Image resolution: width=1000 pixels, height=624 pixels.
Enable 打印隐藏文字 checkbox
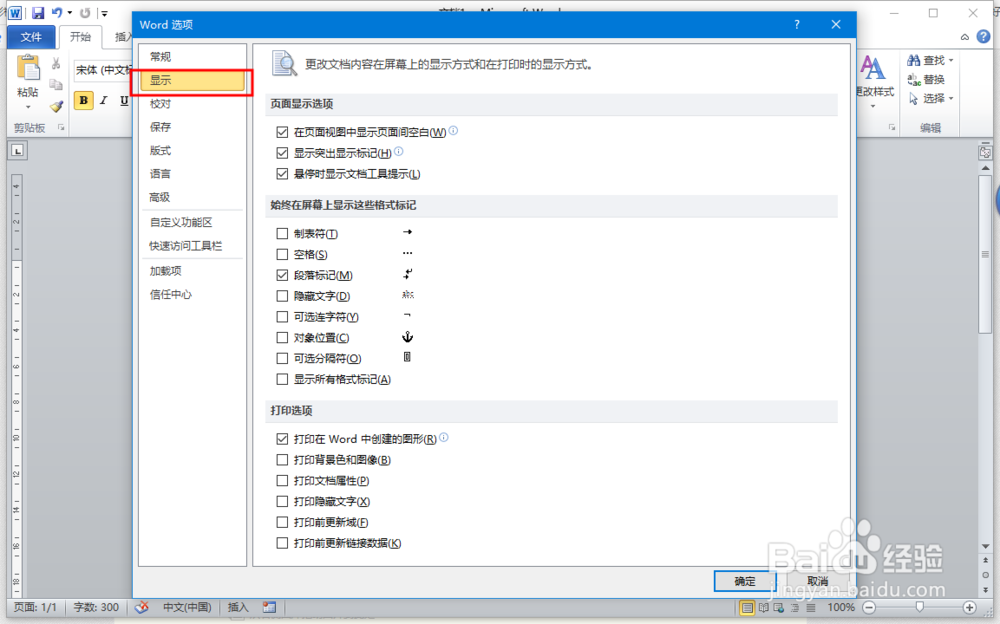[282, 501]
